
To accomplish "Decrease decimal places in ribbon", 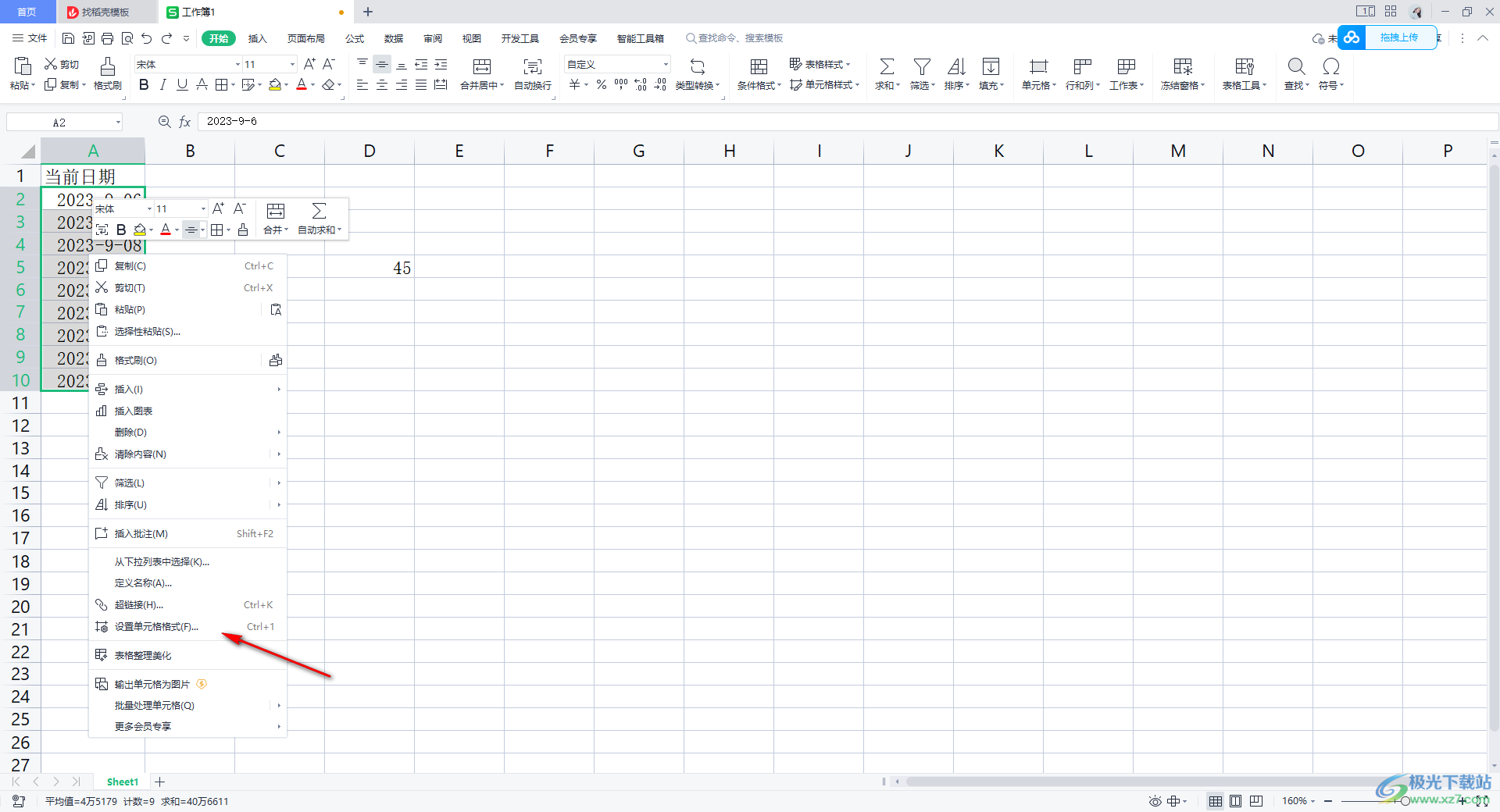I will pyautogui.click(x=660, y=84).
